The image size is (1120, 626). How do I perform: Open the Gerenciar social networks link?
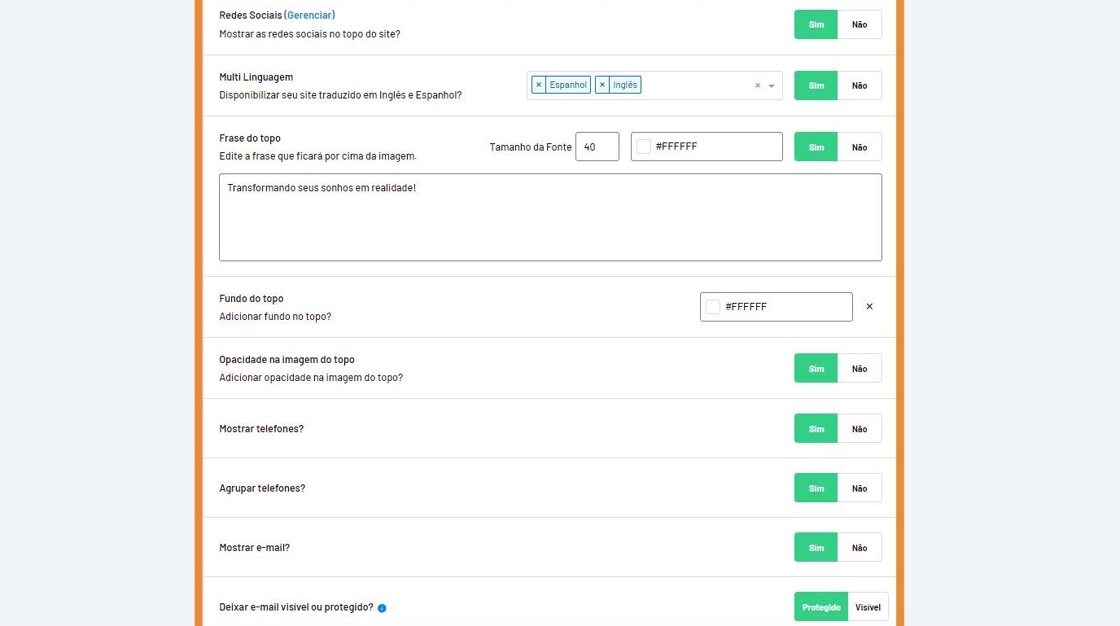point(310,15)
